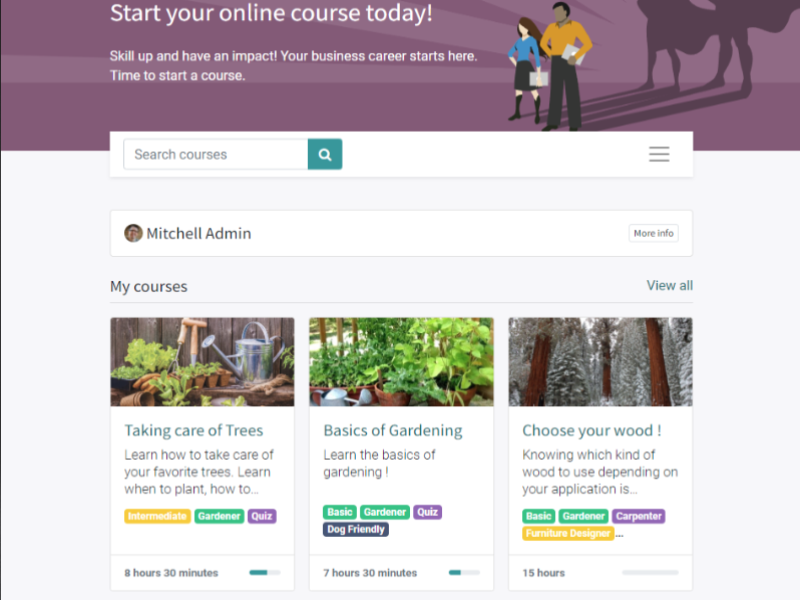Click Quiz tag on Basics of Gardening
The height and width of the screenshot is (600, 800).
click(428, 512)
